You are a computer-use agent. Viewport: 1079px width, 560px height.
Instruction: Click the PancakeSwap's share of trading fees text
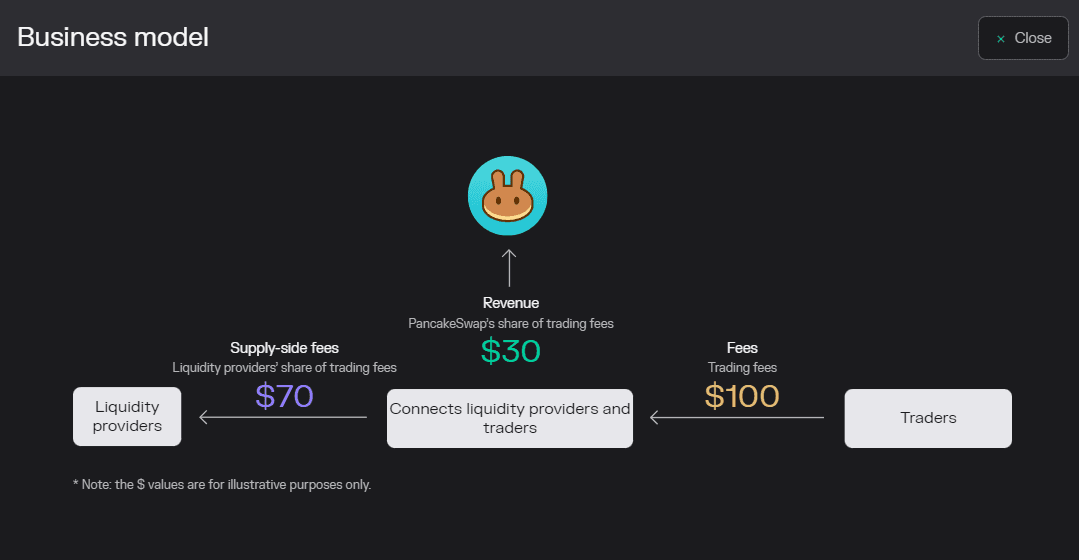[511, 323]
